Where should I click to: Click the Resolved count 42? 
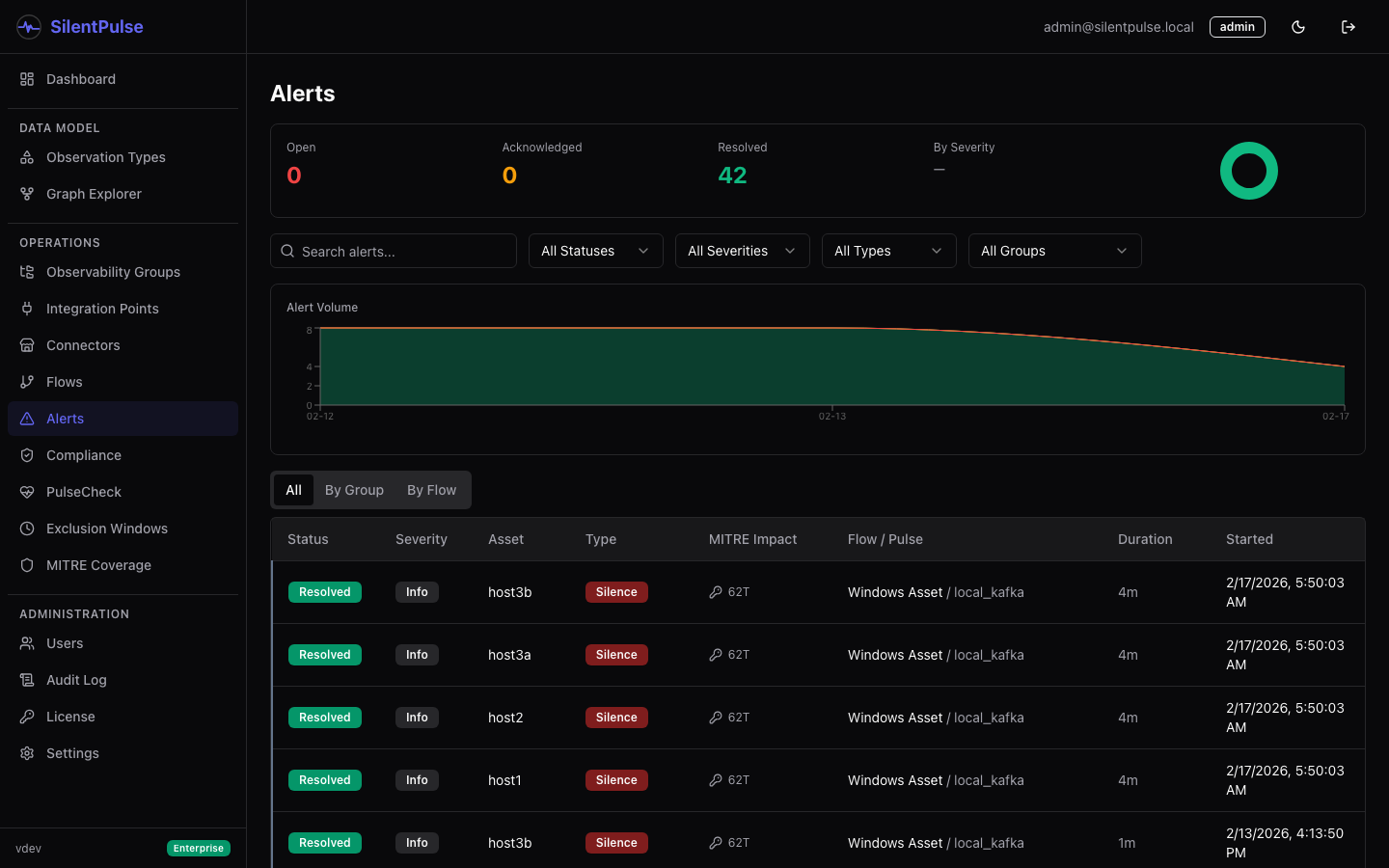(732, 176)
